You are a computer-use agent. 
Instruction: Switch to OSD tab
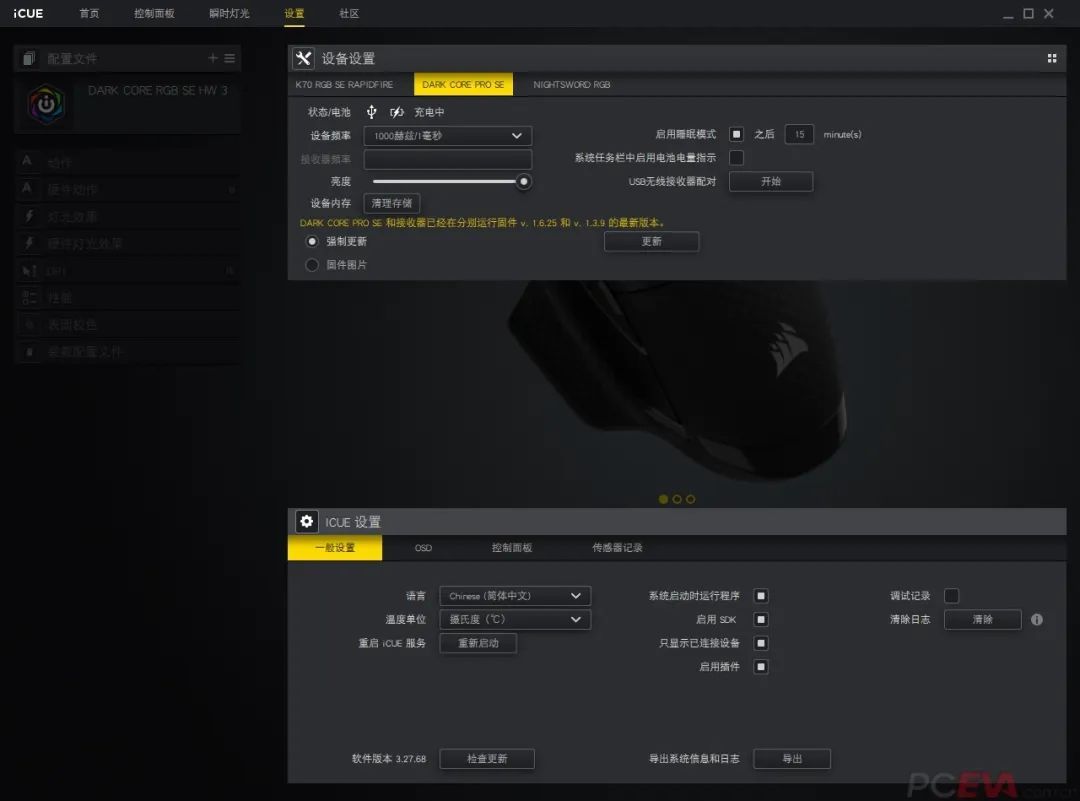pos(423,548)
